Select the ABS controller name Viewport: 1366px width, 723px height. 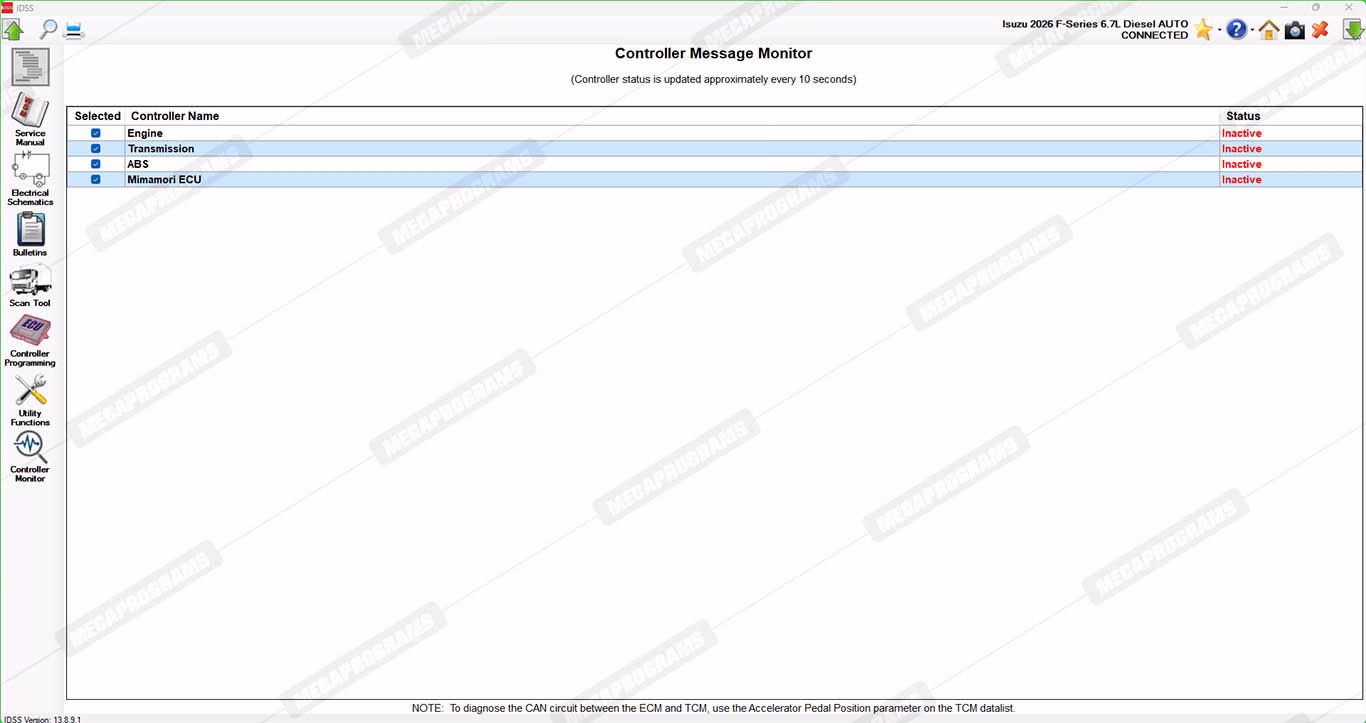138,164
